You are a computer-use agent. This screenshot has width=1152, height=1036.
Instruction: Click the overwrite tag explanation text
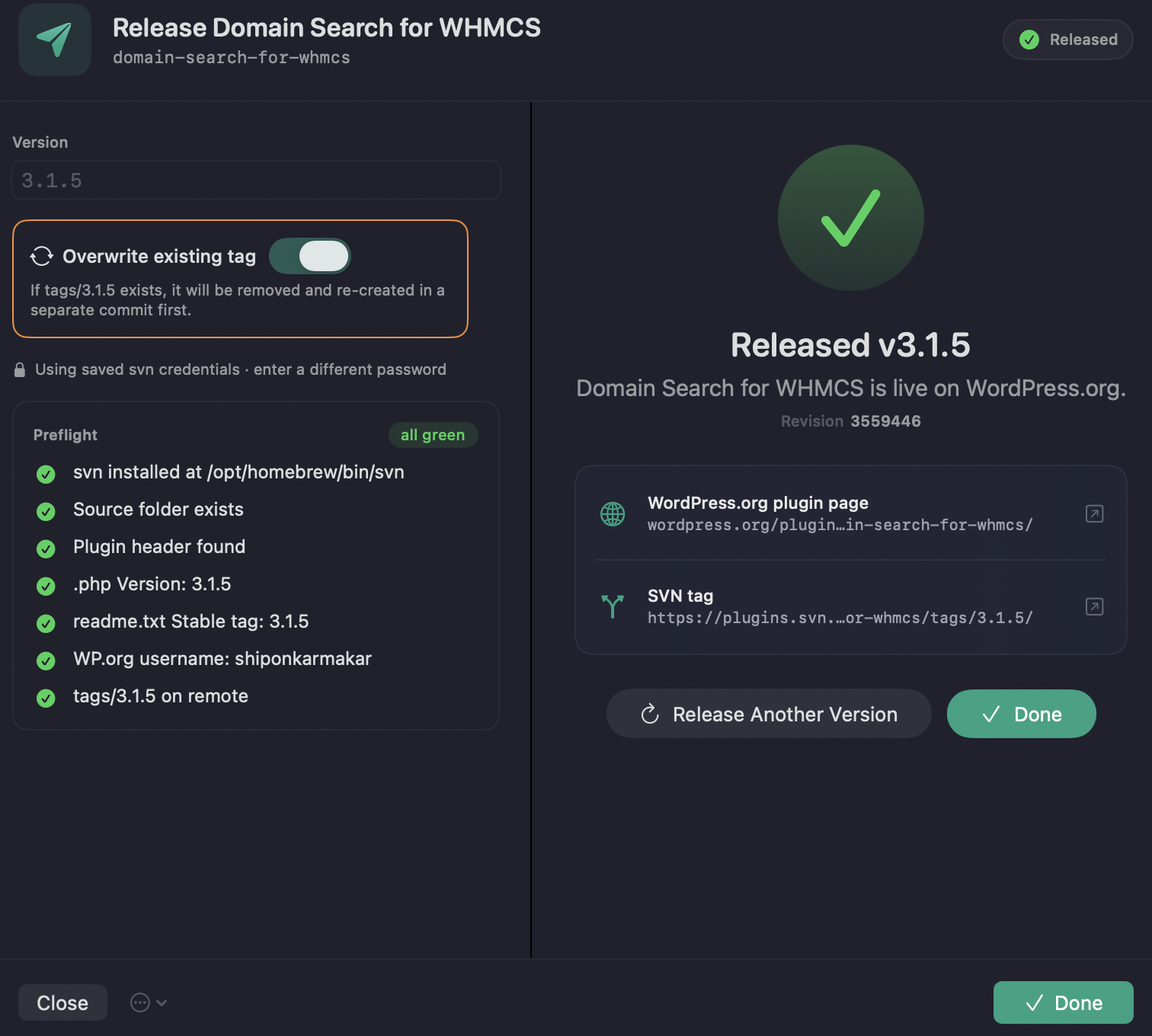(238, 300)
